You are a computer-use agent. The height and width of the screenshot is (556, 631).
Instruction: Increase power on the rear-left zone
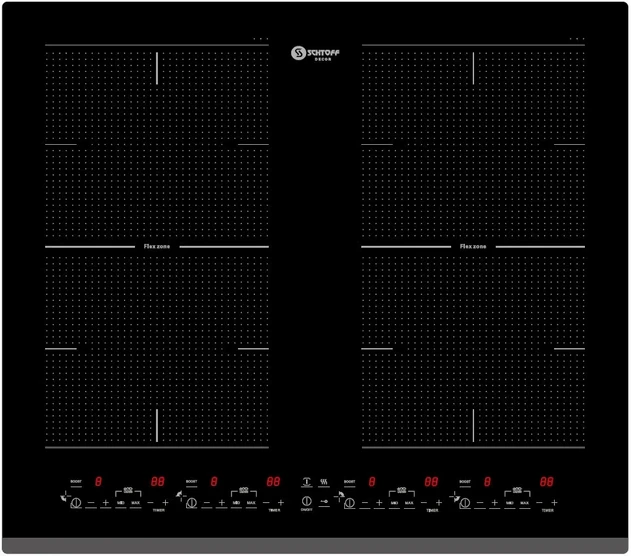[x=221, y=503]
